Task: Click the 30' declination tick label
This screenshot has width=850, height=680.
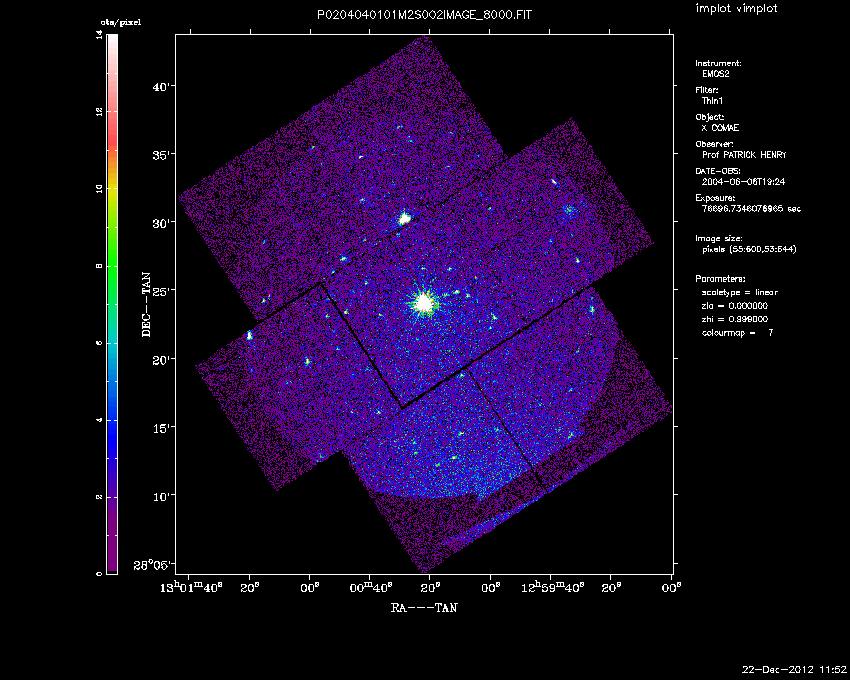Action: [x=160, y=223]
